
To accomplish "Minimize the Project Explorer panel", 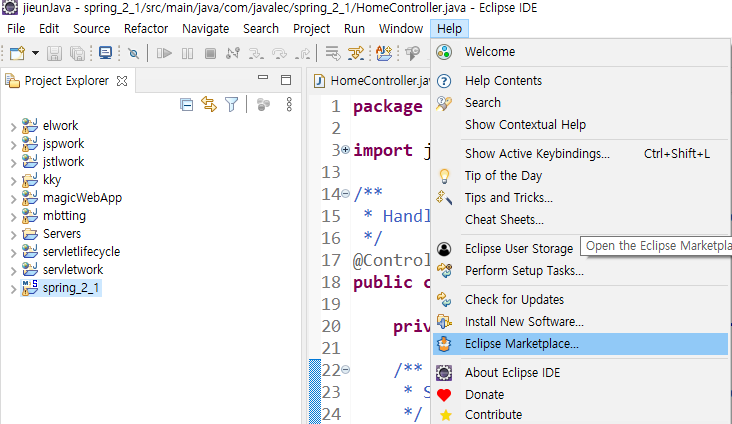I will 263,78.
